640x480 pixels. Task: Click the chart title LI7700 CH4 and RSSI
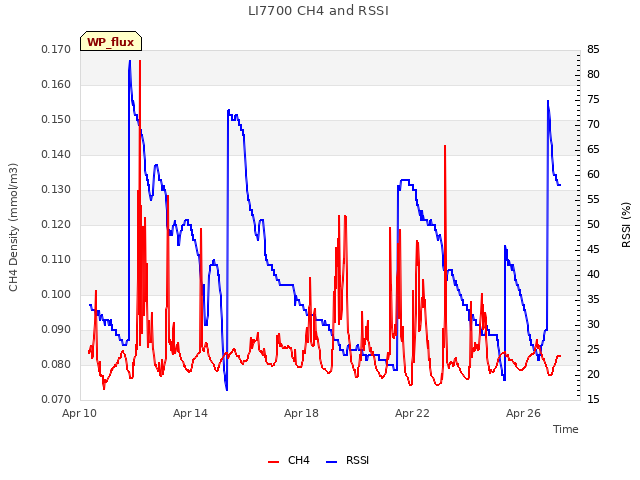pos(318,11)
